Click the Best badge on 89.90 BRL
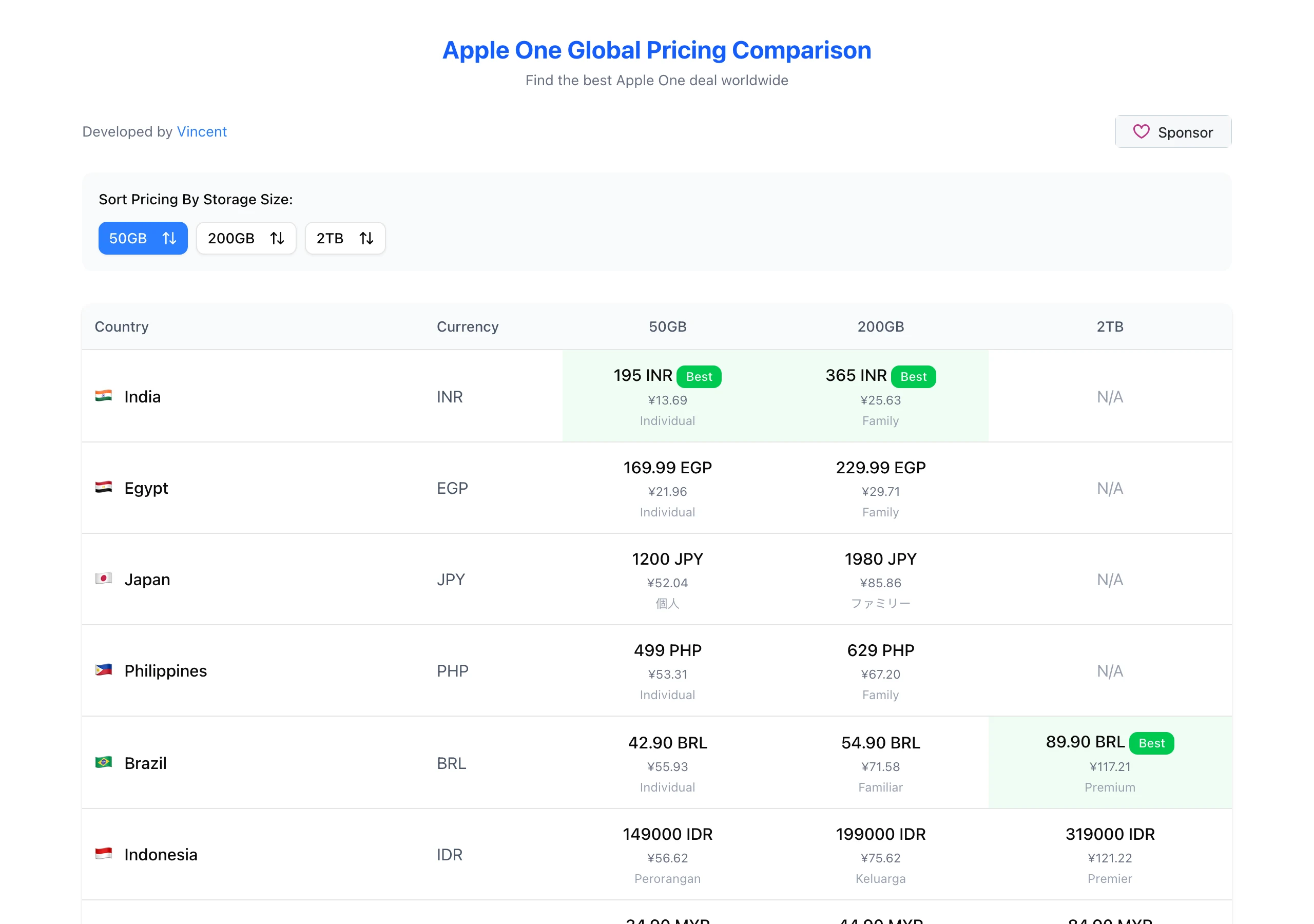The height and width of the screenshot is (924, 1314). pyautogui.click(x=1151, y=743)
